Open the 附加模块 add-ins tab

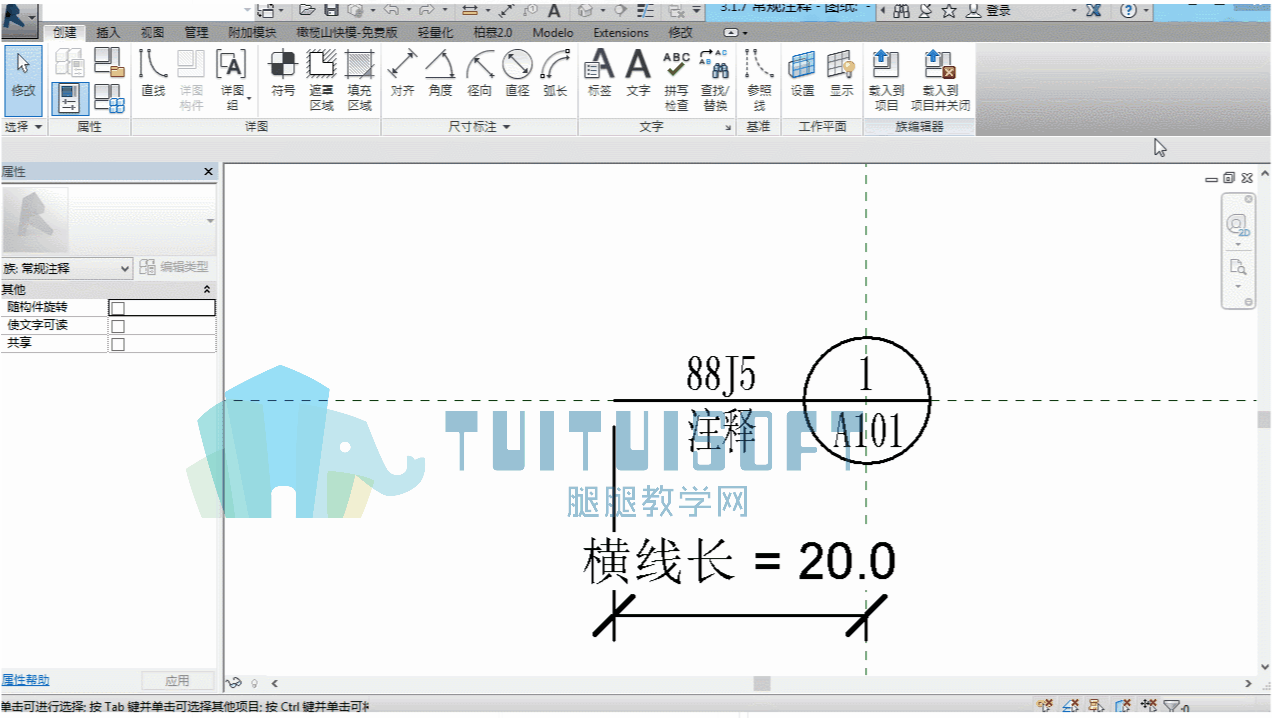[252, 33]
